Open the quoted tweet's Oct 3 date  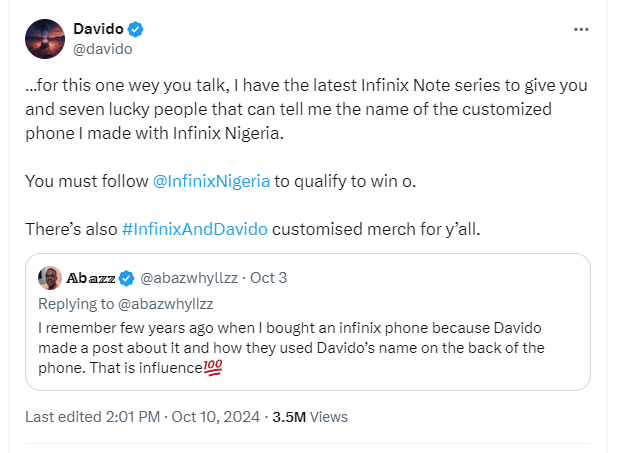[x=267, y=277]
